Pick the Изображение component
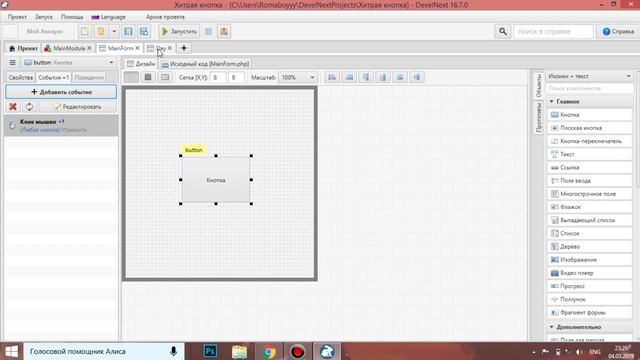This screenshot has height=360, width=640. [590, 260]
